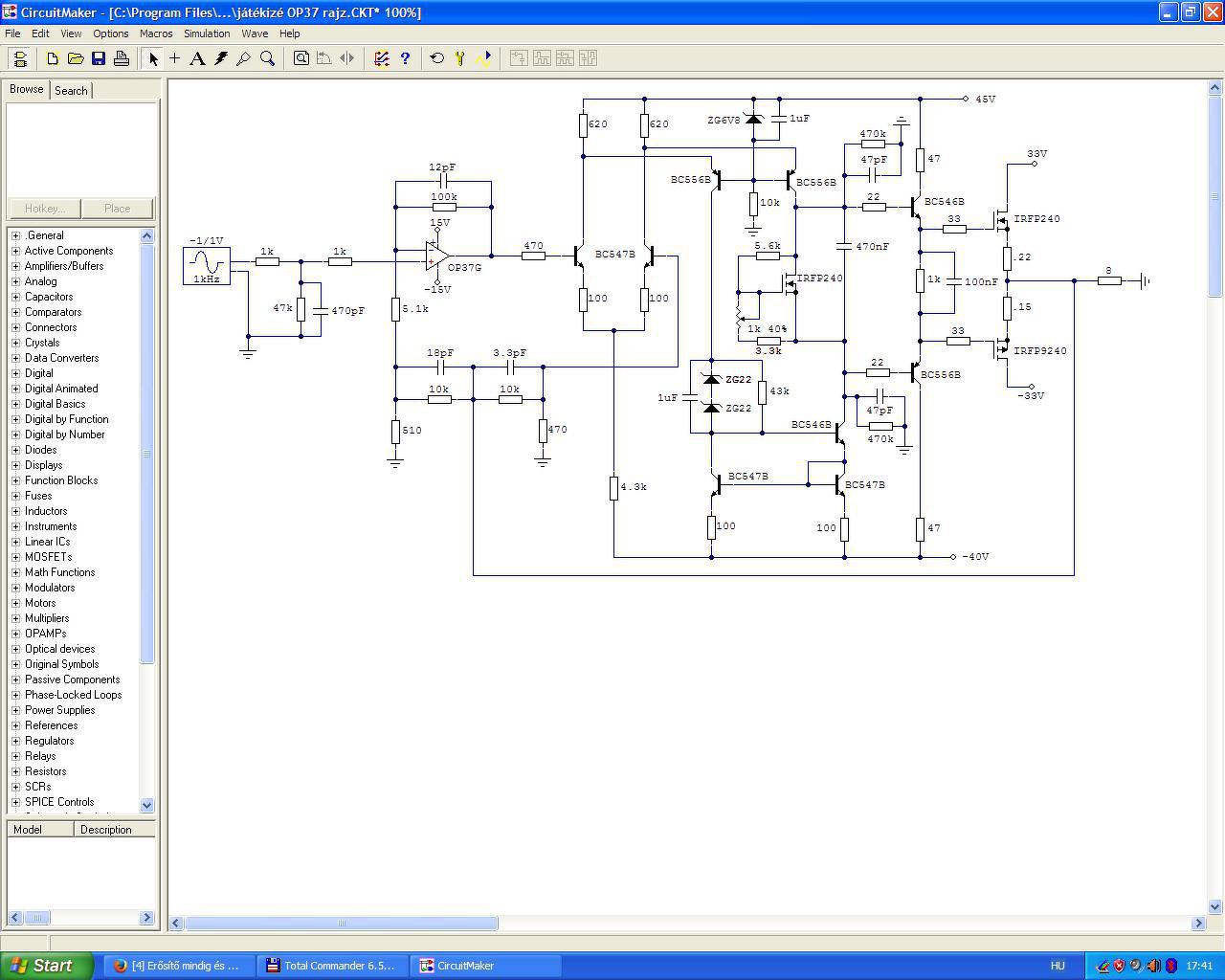The height and width of the screenshot is (980, 1225).
Task: Select the Digital Animated tree item
Action: [61, 389]
